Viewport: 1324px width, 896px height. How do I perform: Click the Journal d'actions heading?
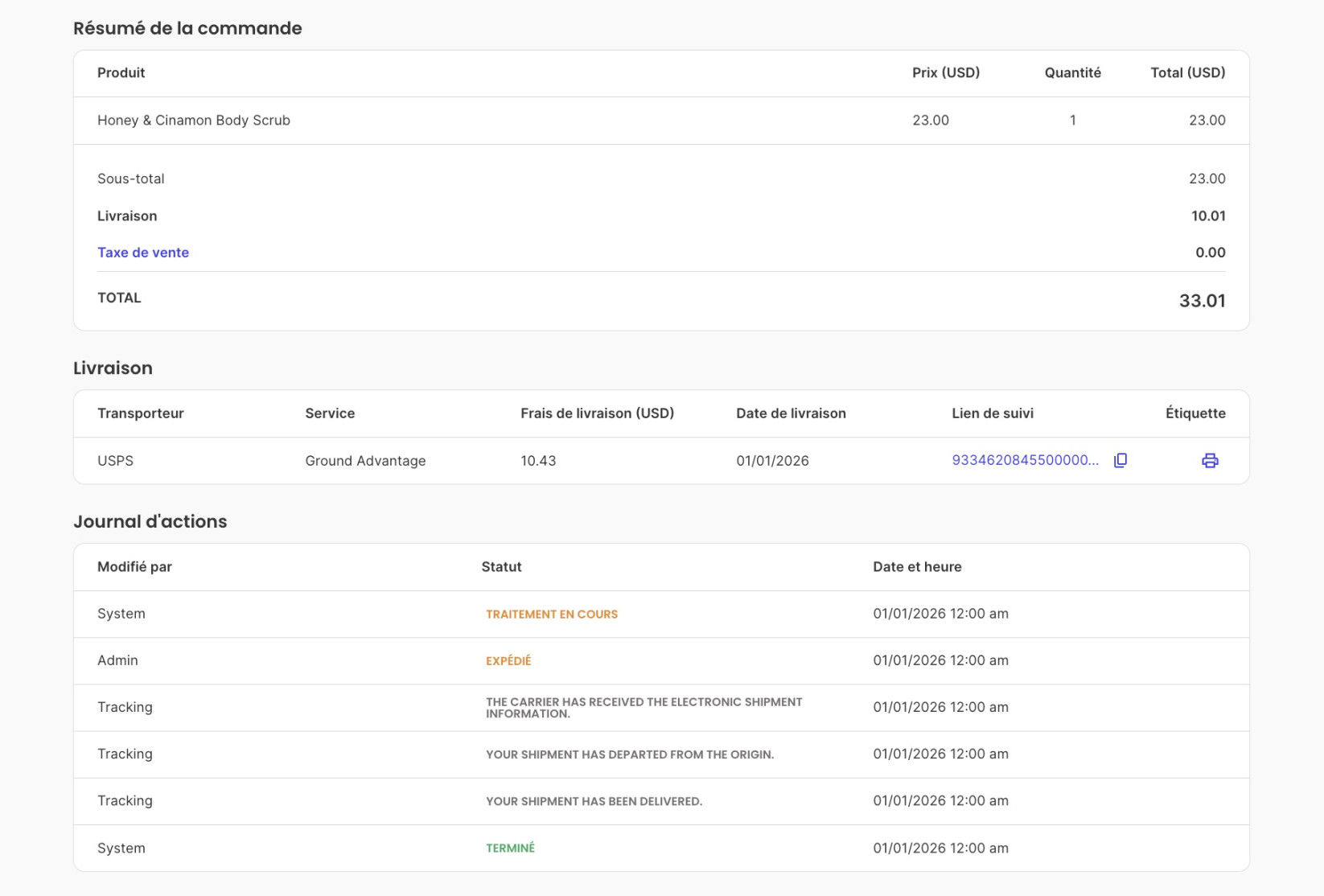[x=150, y=521]
